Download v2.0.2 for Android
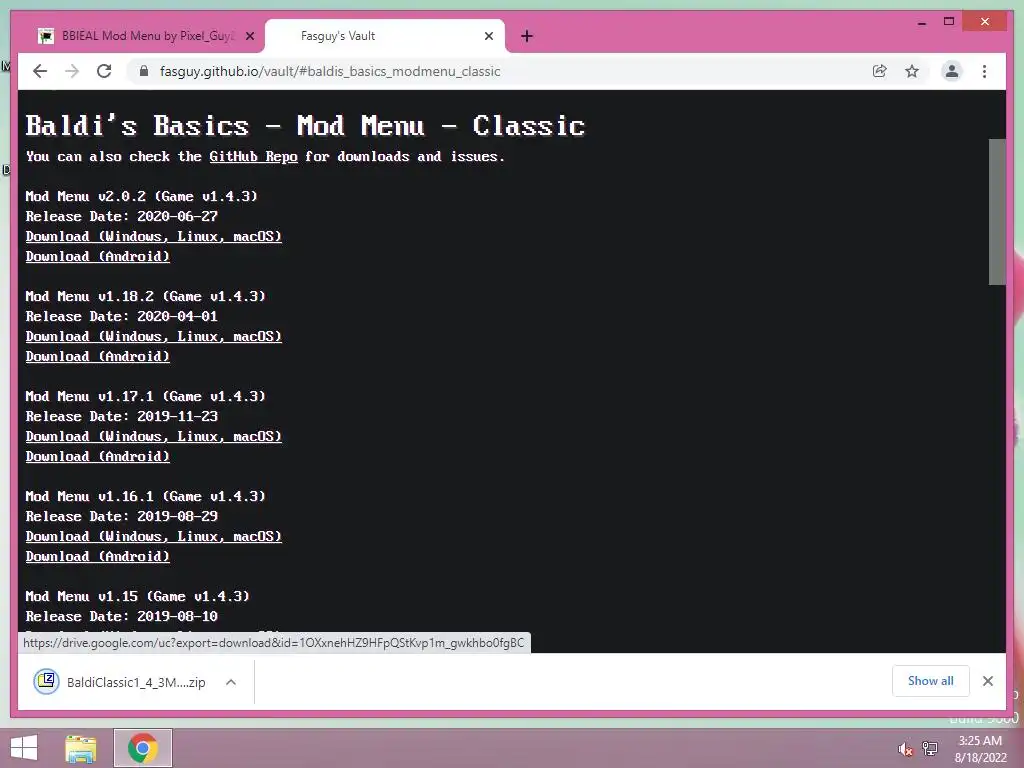The height and width of the screenshot is (768, 1024). (x=97, y=257)
